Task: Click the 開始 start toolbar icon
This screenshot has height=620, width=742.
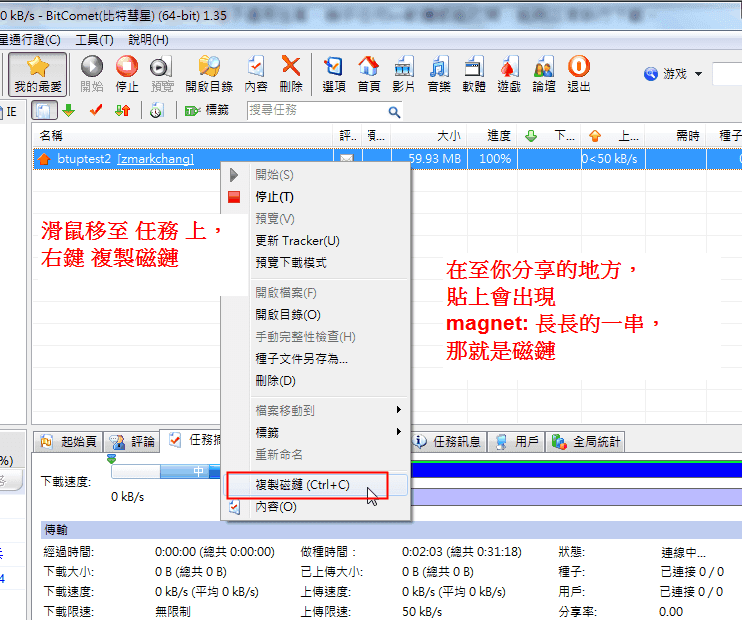Action: point(92,74)
